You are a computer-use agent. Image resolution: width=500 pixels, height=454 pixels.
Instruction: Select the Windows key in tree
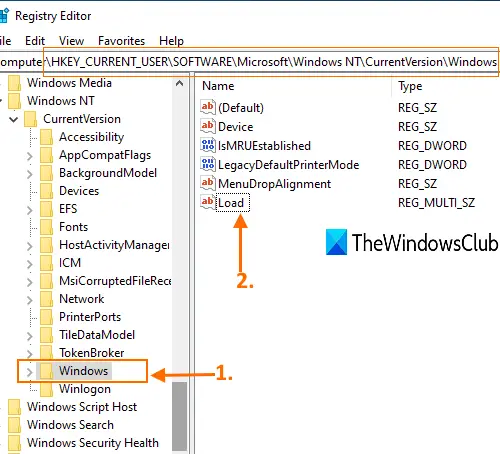[x=83, y=371]
